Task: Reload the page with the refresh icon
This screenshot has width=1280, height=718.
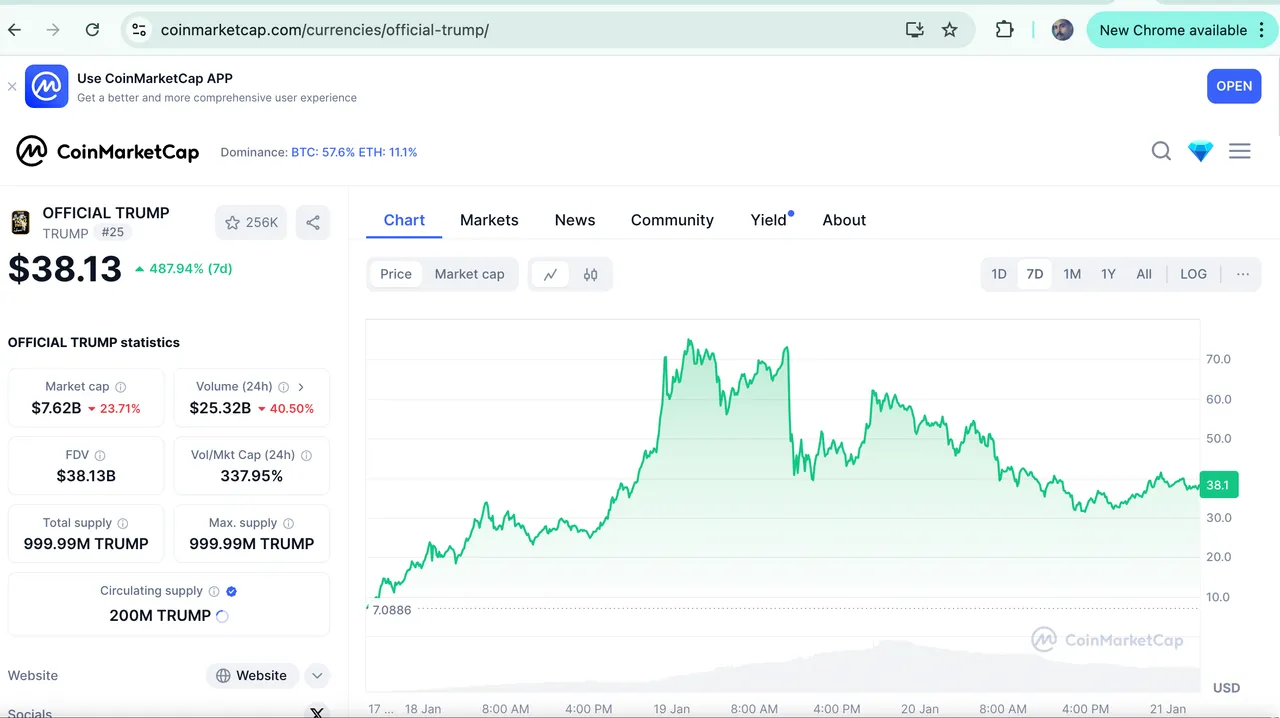Action: coord(92,30)
